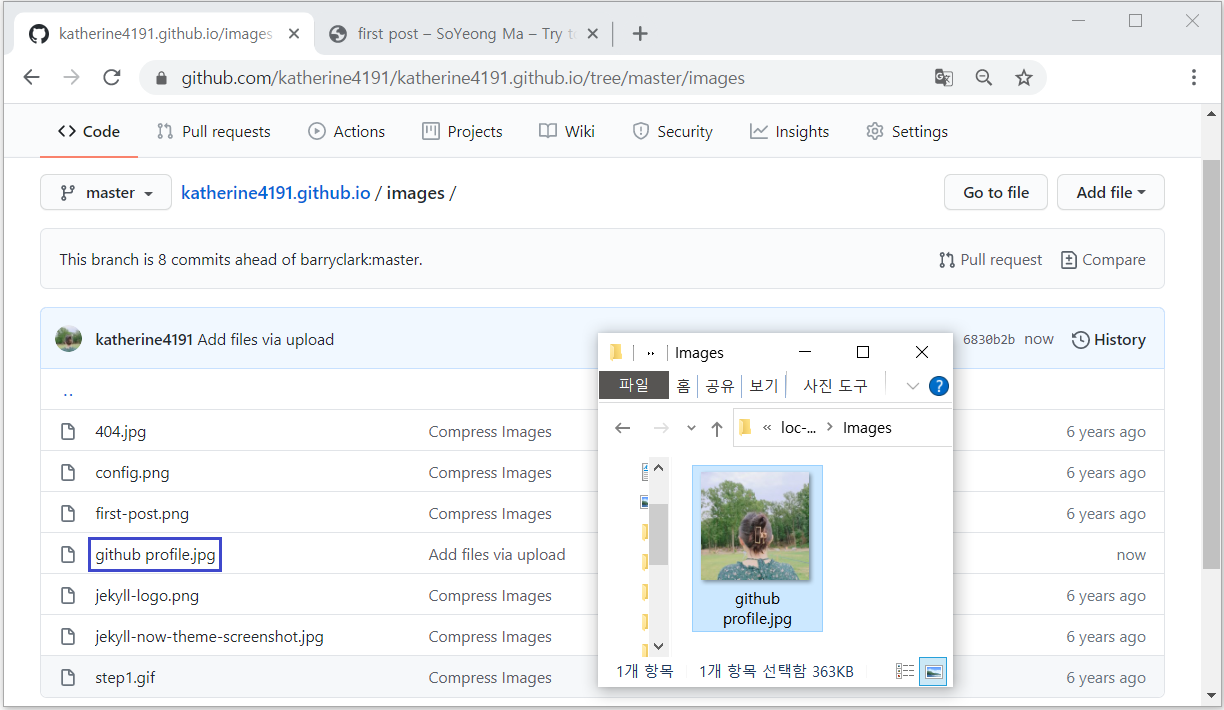Open jekyll-logo.png file
1224x710 pixels.
147,596
